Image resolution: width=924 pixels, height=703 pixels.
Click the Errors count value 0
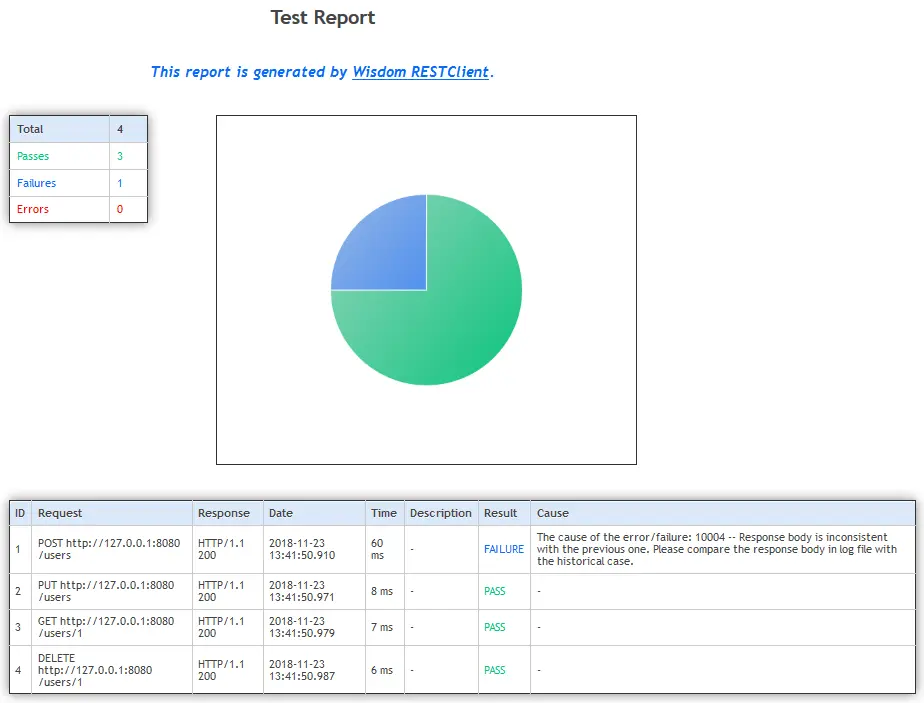coord(120,209)
